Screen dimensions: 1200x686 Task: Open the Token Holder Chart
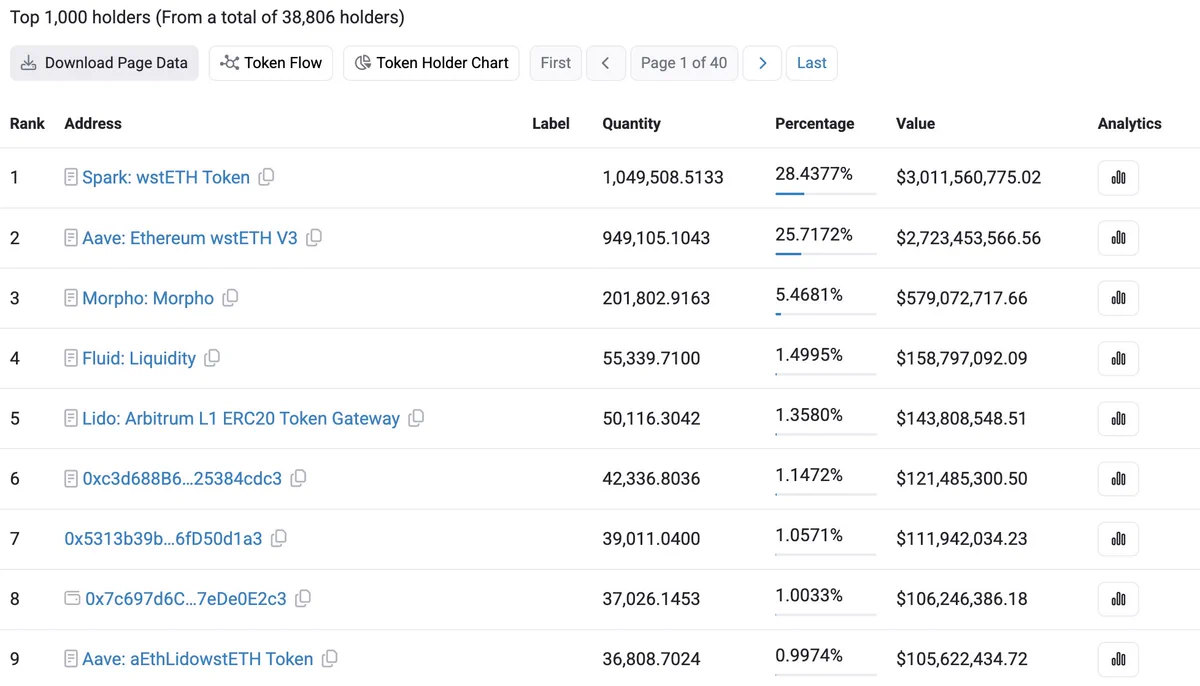pos(431,63)
